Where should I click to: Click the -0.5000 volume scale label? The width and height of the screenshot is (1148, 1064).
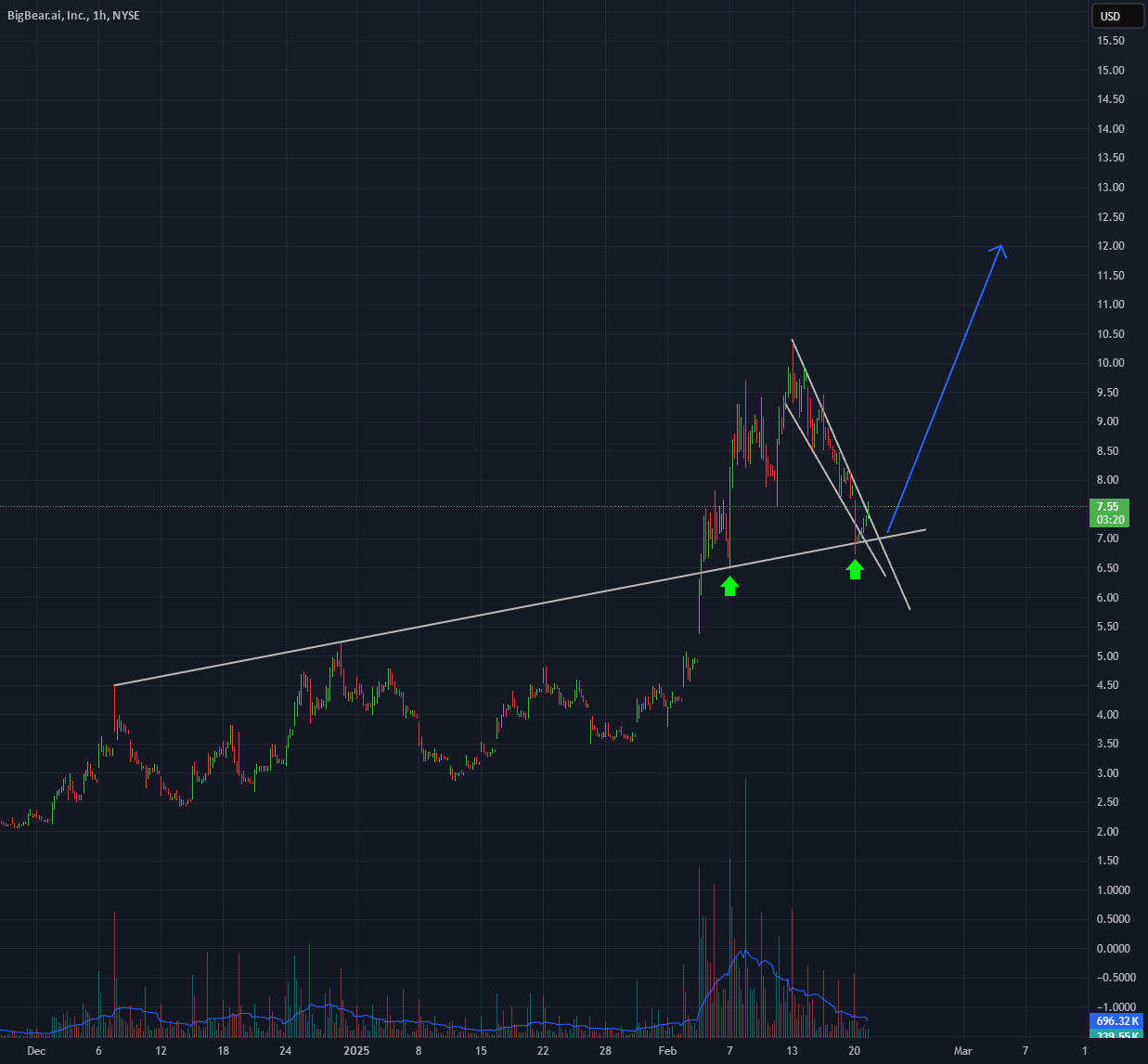pos(1116,978)
